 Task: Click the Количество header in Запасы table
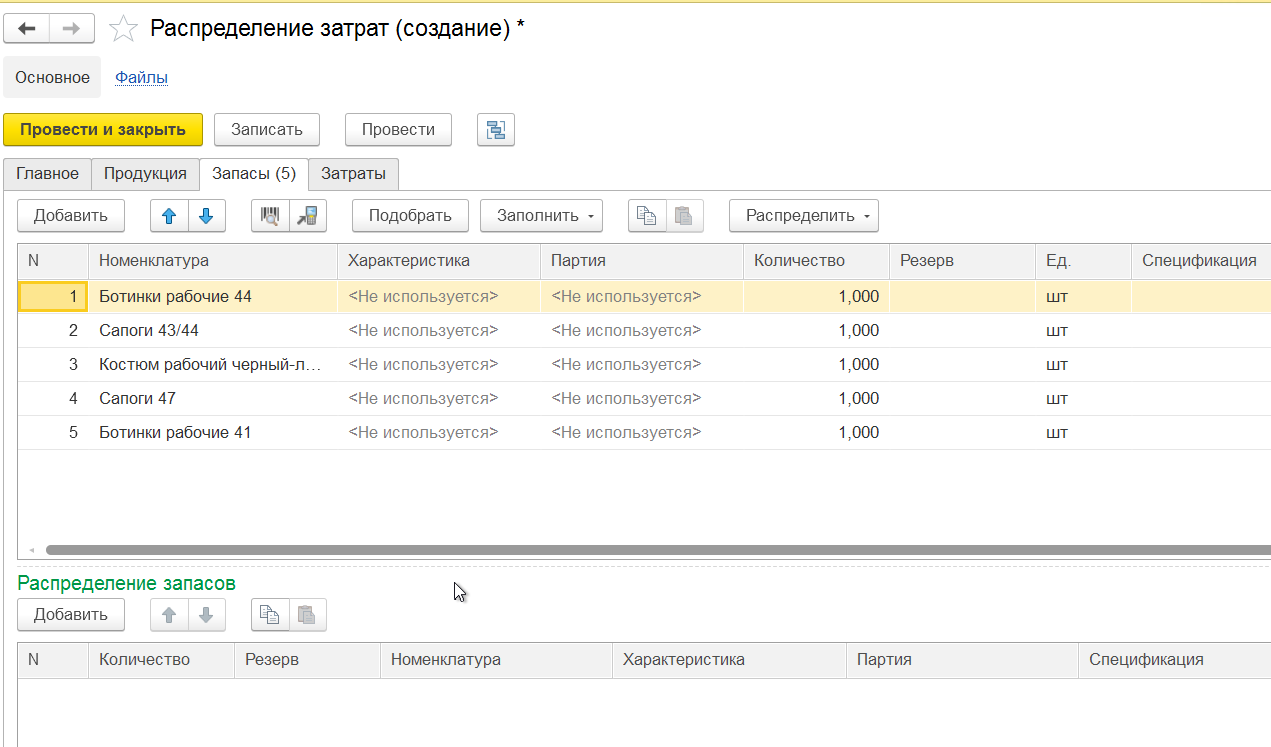[816, 261]
